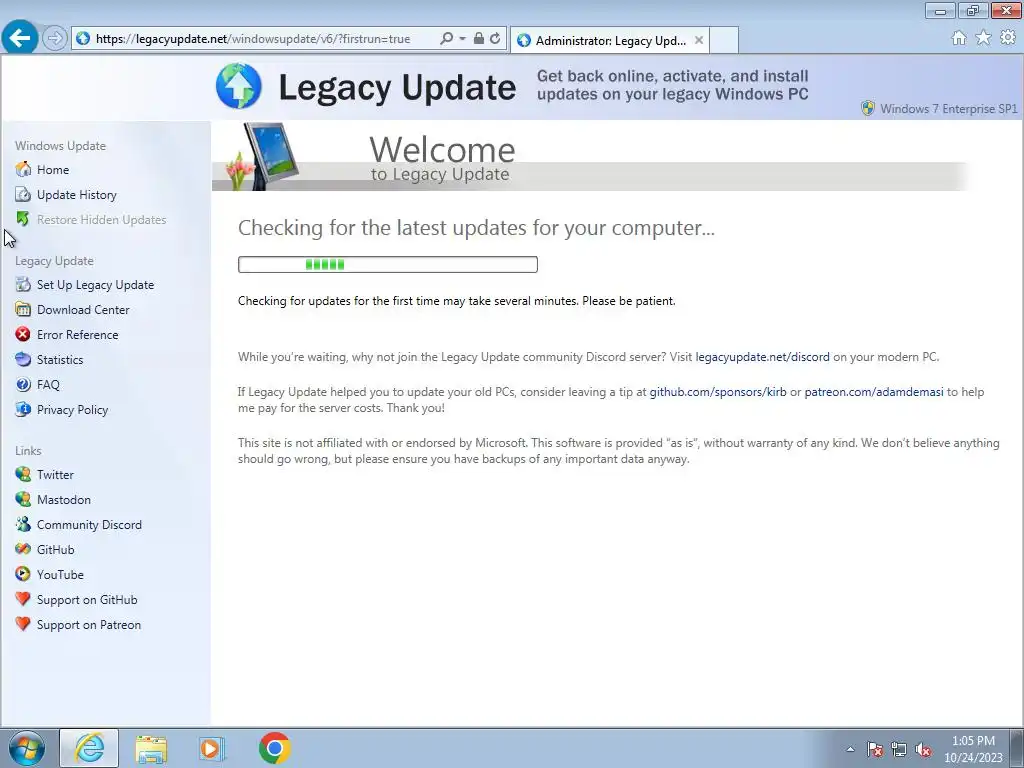Click the Action Center flag tray icon

(x=874, y=749)
